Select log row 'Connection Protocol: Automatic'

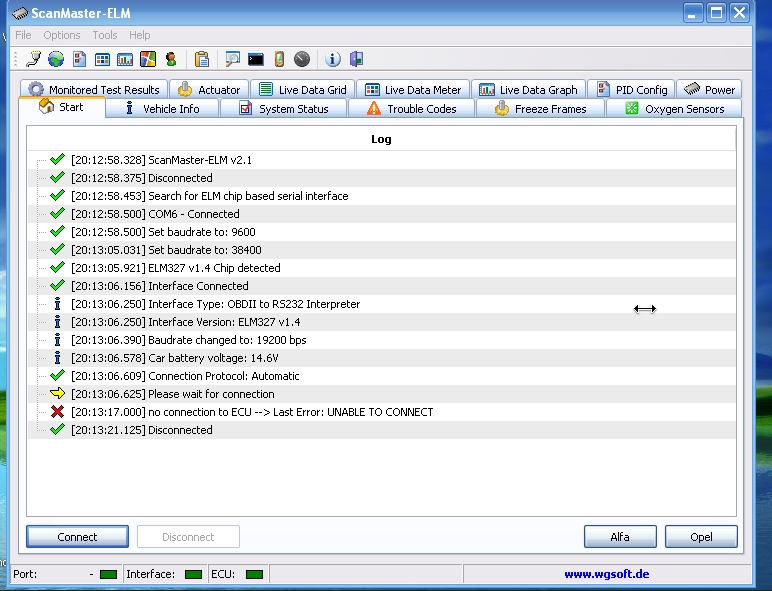pyautogui.click(x=382, y=376)
